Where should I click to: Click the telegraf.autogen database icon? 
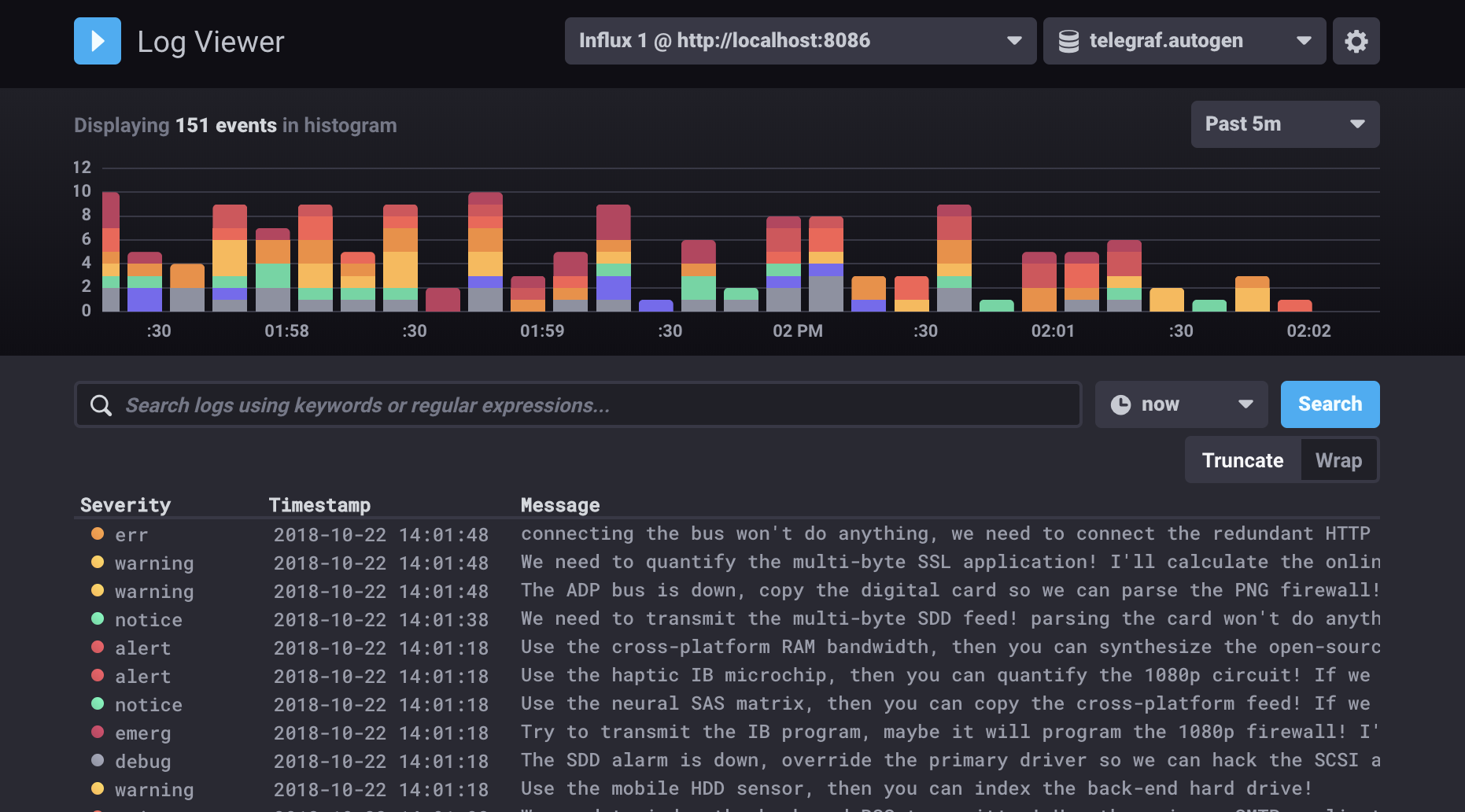pyautogui.click(x=1068, y=41)
